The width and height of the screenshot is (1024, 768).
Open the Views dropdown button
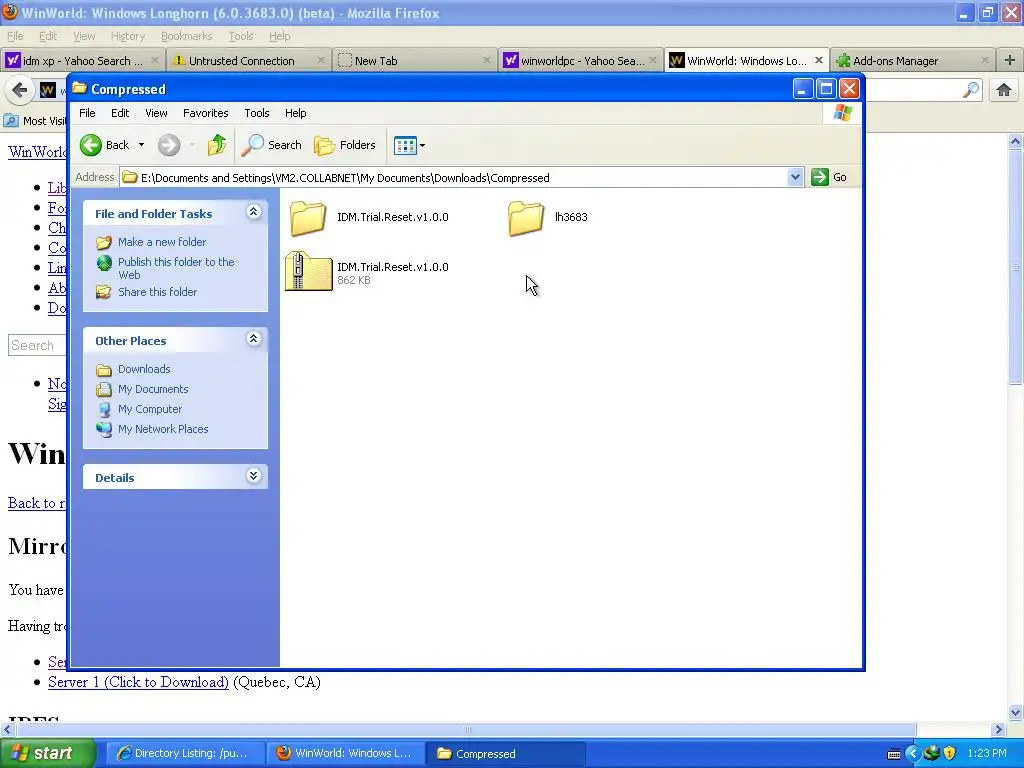[409, 145]
